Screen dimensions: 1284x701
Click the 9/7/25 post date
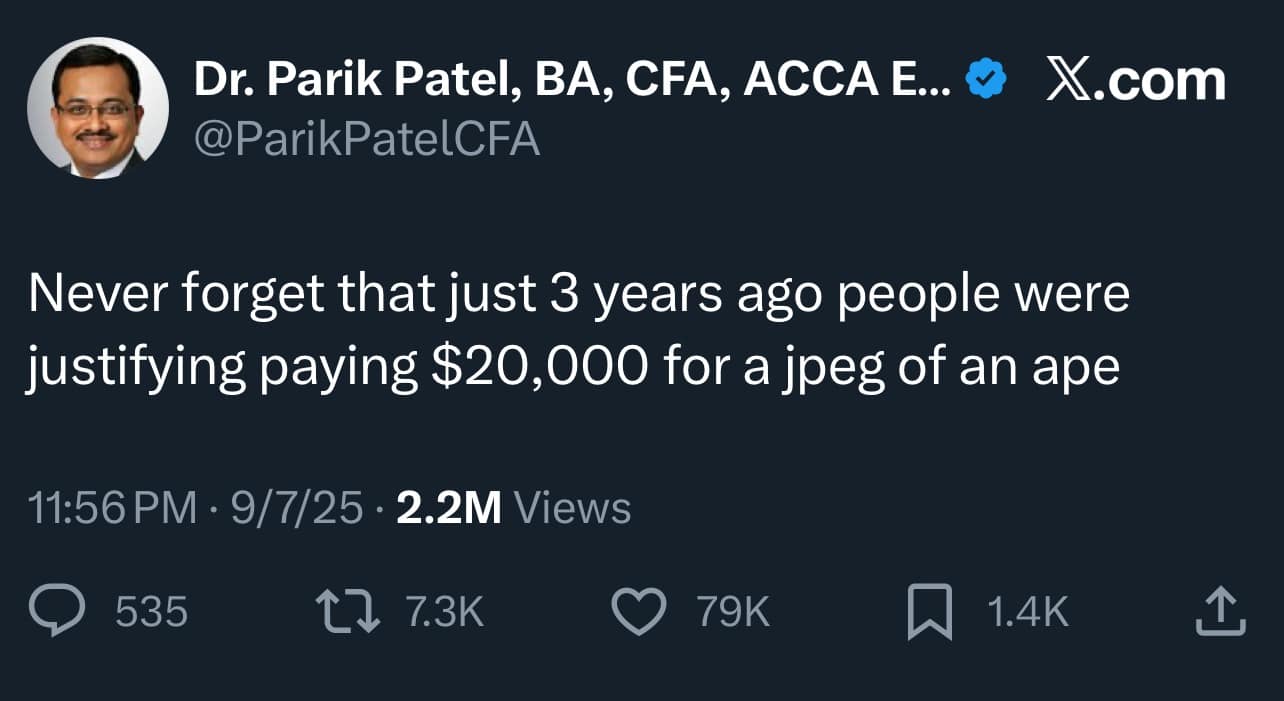coord(297,508)
